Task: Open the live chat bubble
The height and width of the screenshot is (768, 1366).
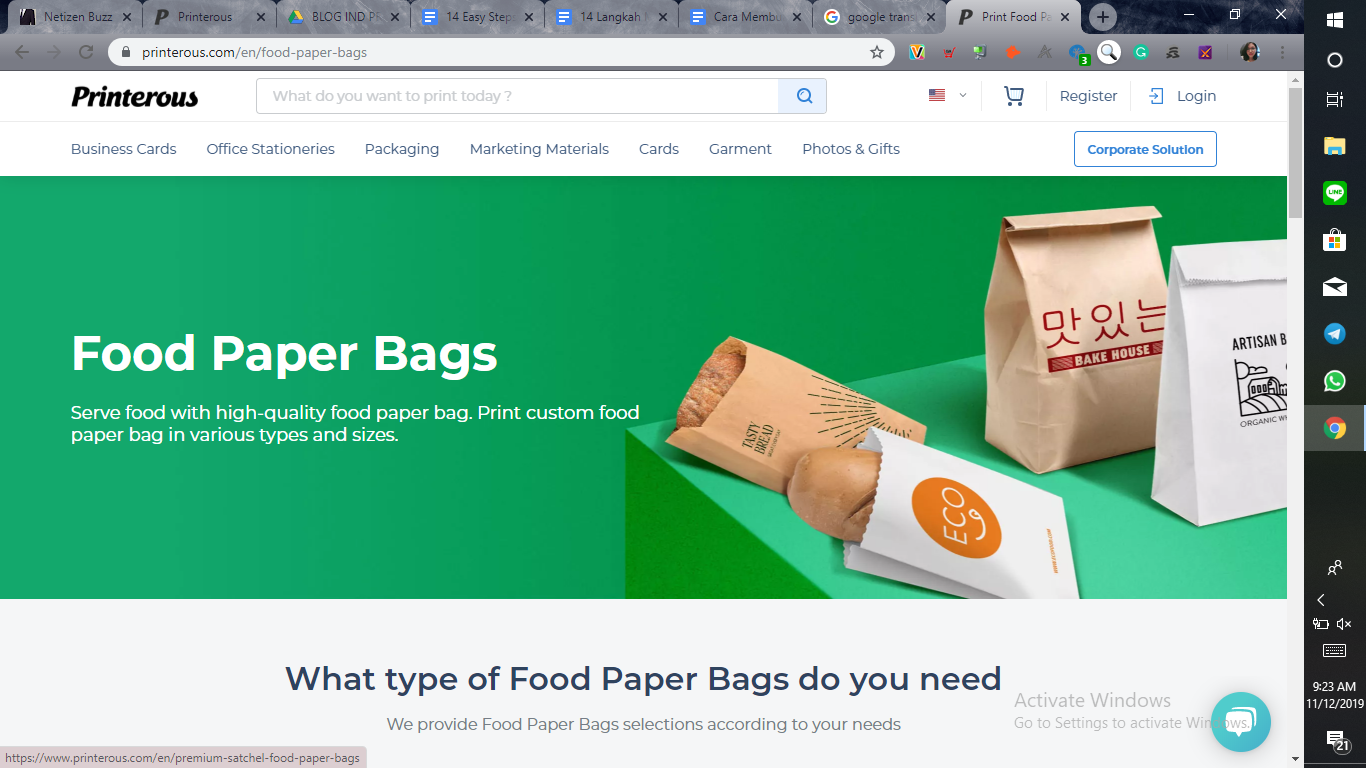Action: pos(1240,721)
